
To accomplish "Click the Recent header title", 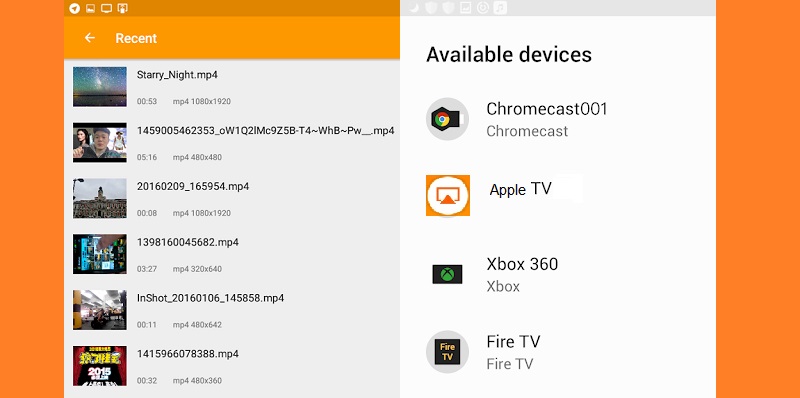I will 136,38.
